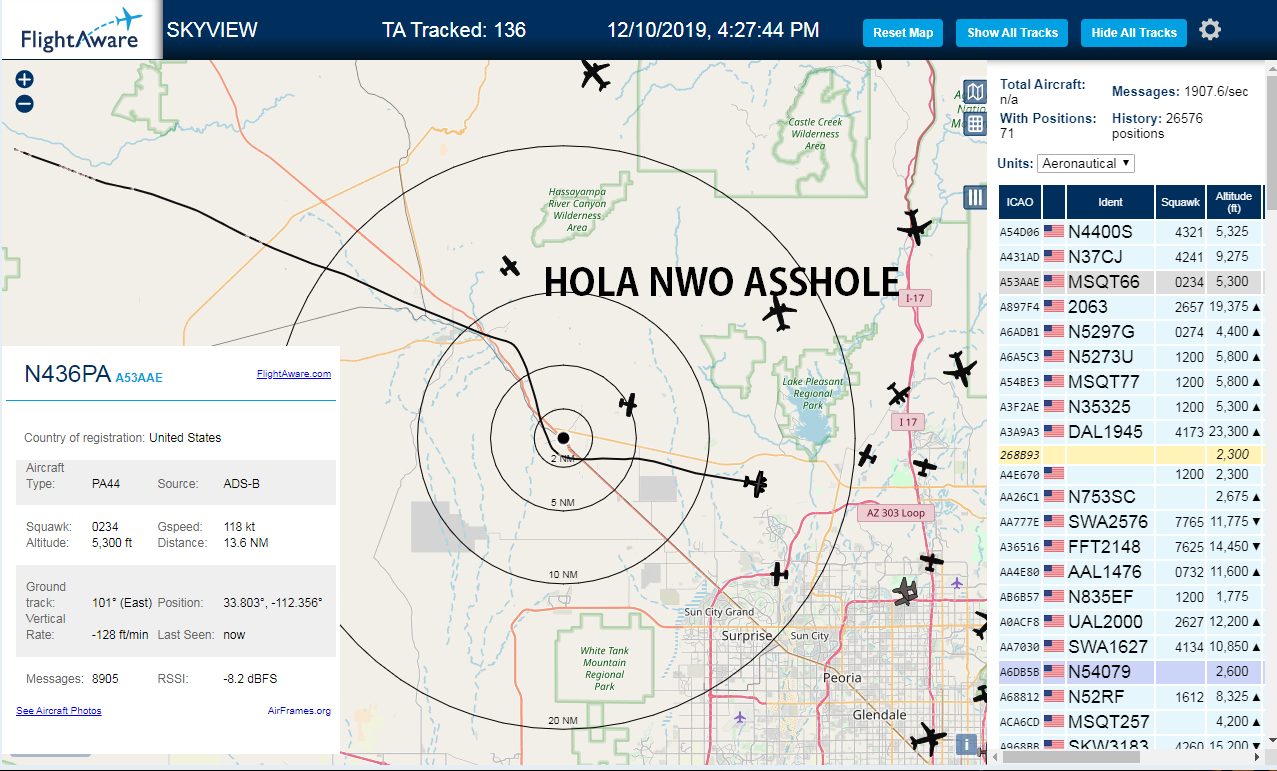
Task: Click the US flag in UAL2000 row
Action: click(x=1054, y=621)
